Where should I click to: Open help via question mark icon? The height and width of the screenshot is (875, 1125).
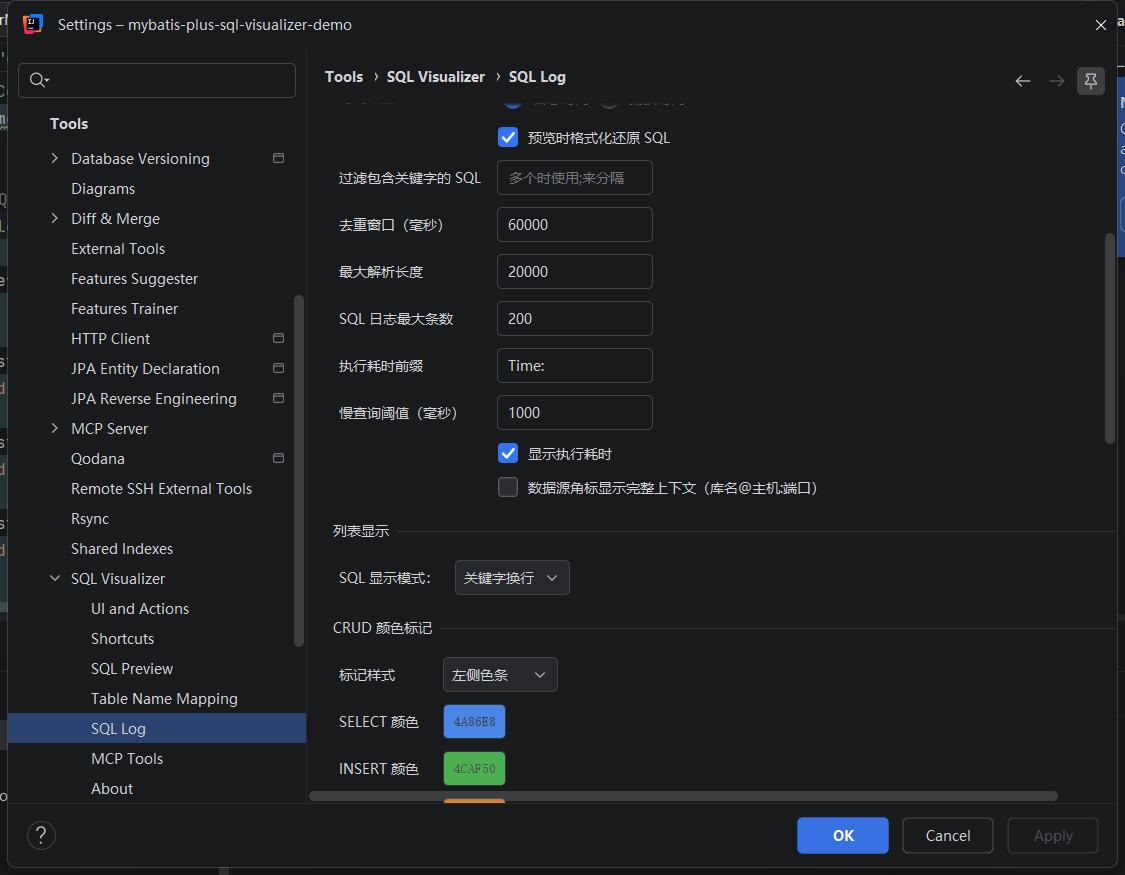coord(42,835)
